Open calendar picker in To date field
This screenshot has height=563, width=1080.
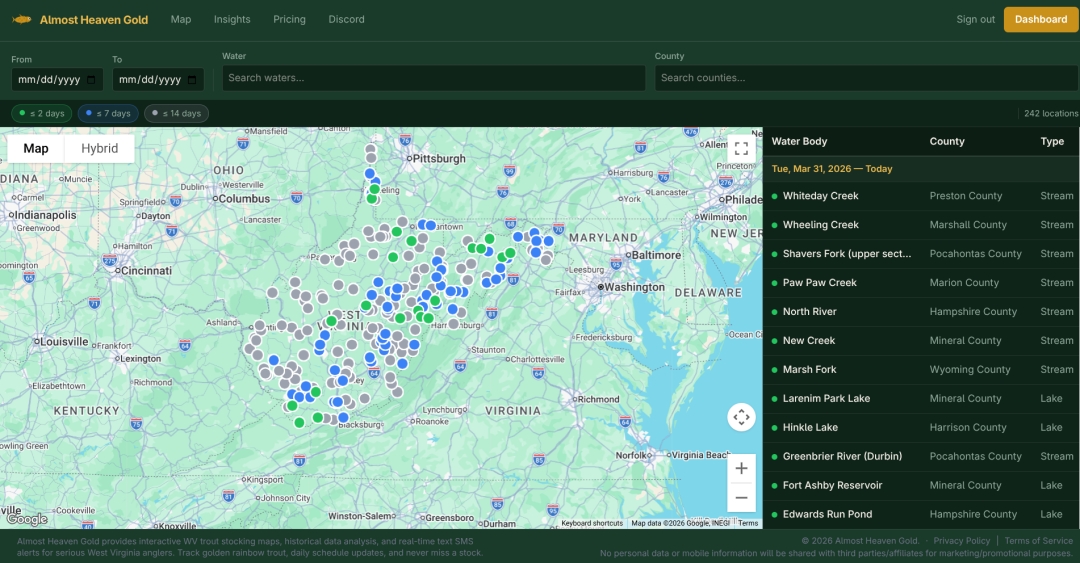point(194,80)
